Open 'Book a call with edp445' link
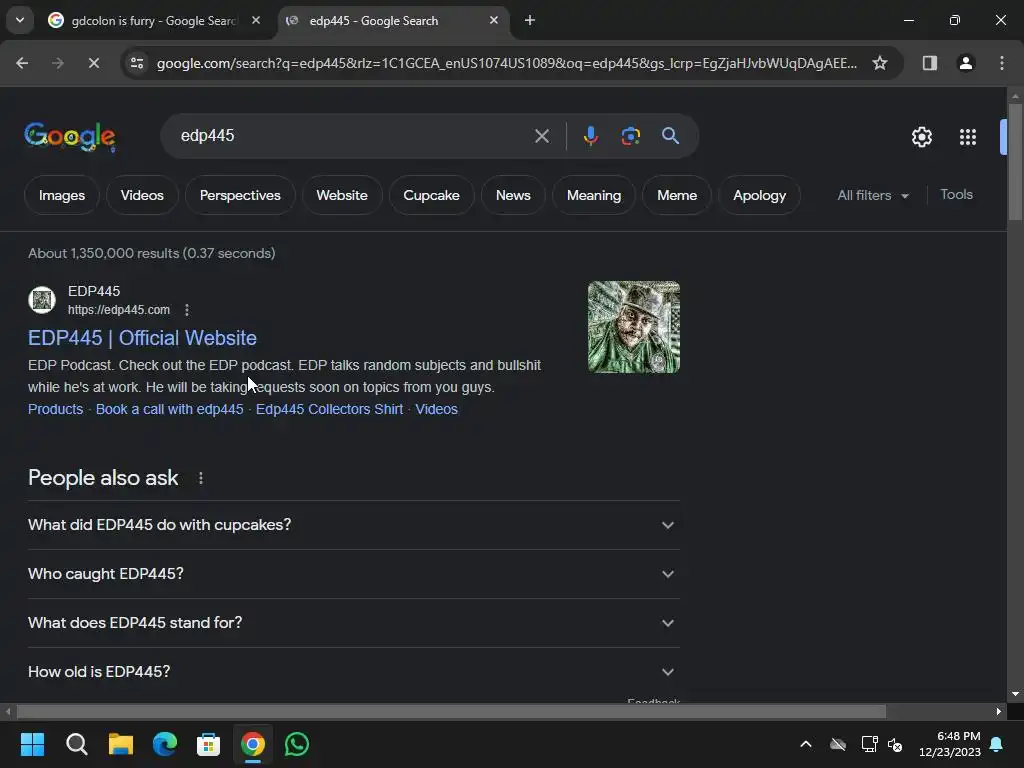This screenshot has height=768, width=1024. pyautogui.click(x=169, y=409)
